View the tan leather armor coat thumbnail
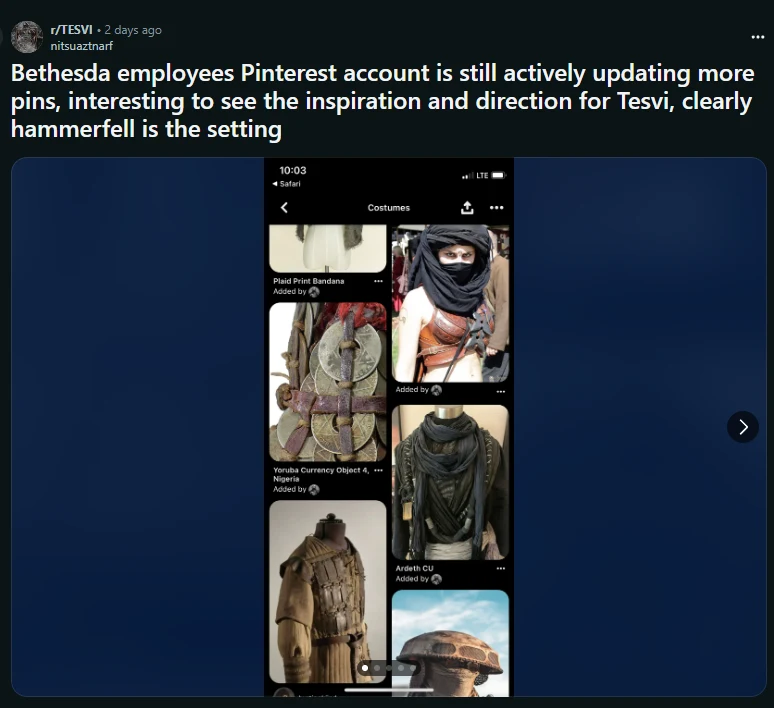Image resolution: width=774 pixels, height=708 pixels. 328,591
